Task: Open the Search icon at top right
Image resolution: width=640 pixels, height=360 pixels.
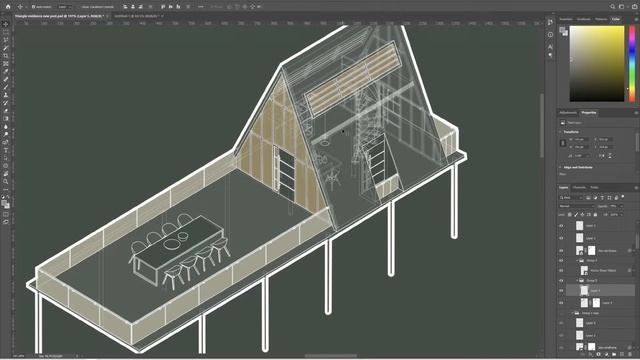Action: (612, 7)
